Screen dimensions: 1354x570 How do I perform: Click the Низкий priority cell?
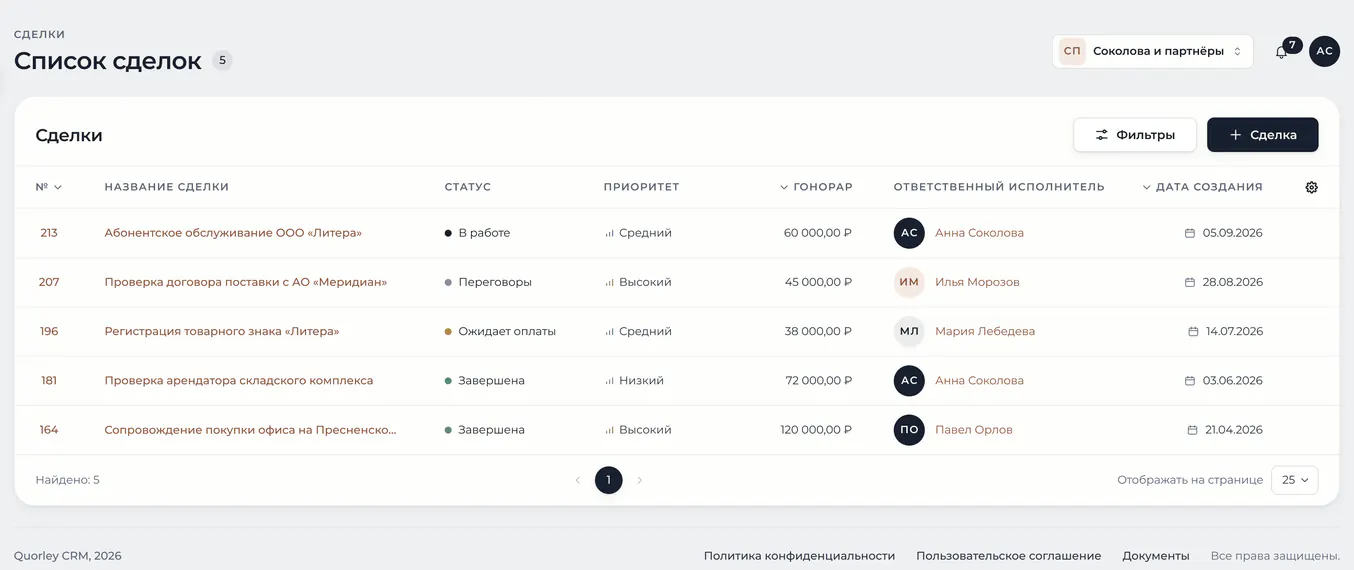[634, 380]
